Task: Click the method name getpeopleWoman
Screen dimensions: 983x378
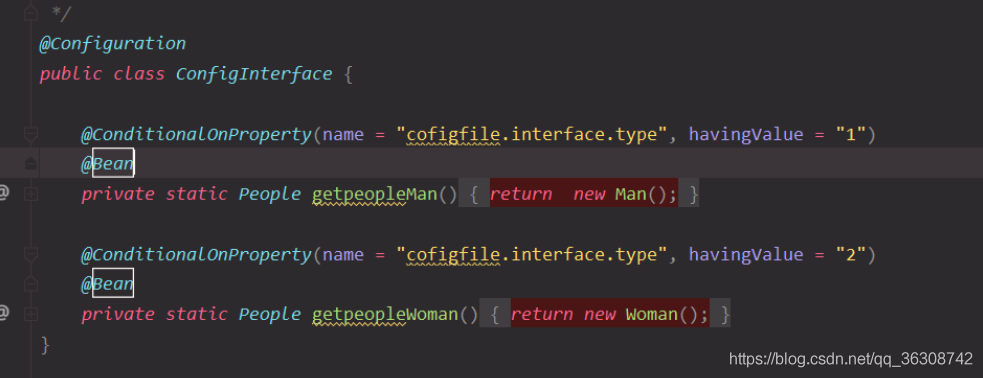Action: (x=385, y=314)
